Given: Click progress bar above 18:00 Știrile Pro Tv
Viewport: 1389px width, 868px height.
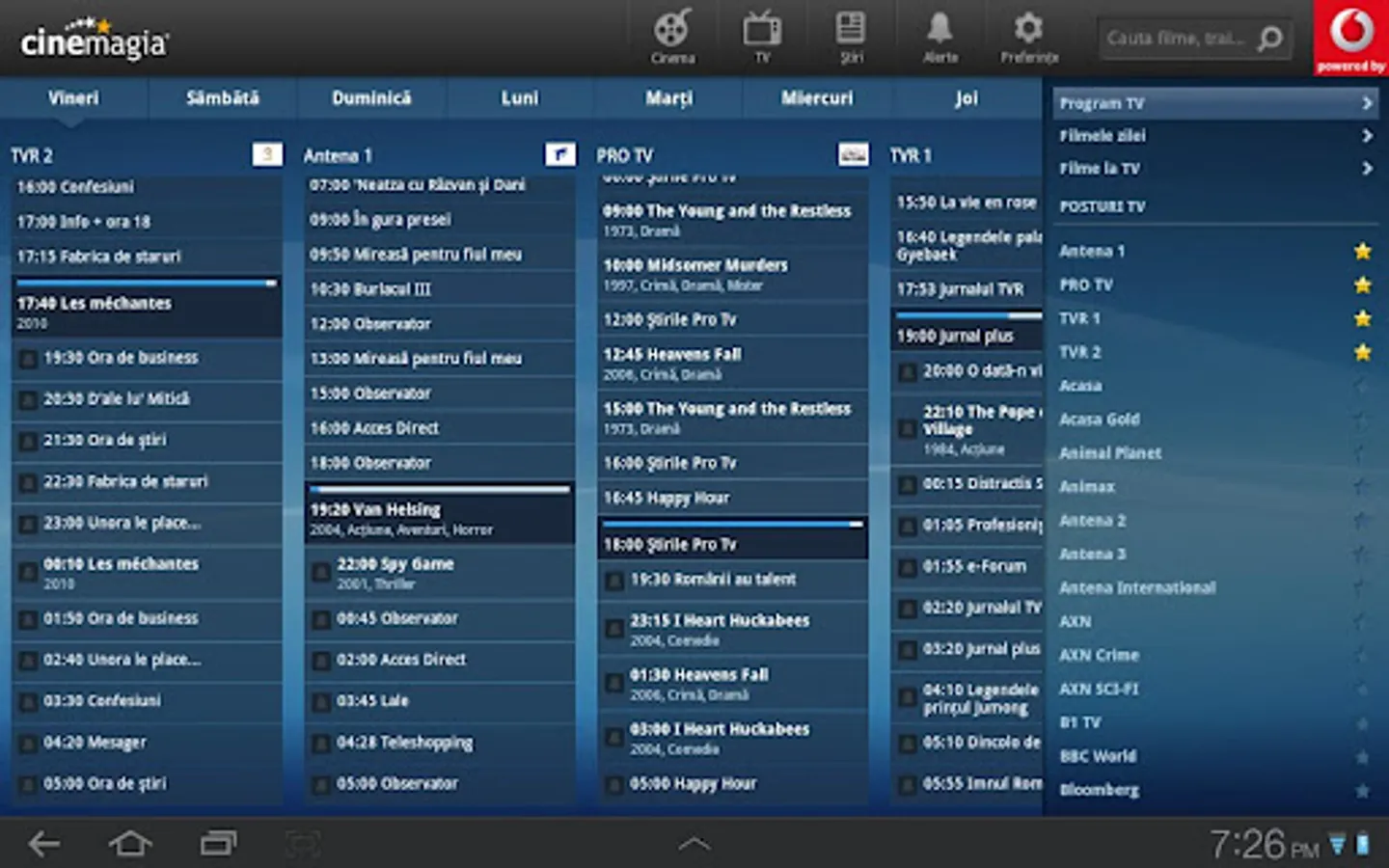Looking at the screenshot, I should coord(733,525).
